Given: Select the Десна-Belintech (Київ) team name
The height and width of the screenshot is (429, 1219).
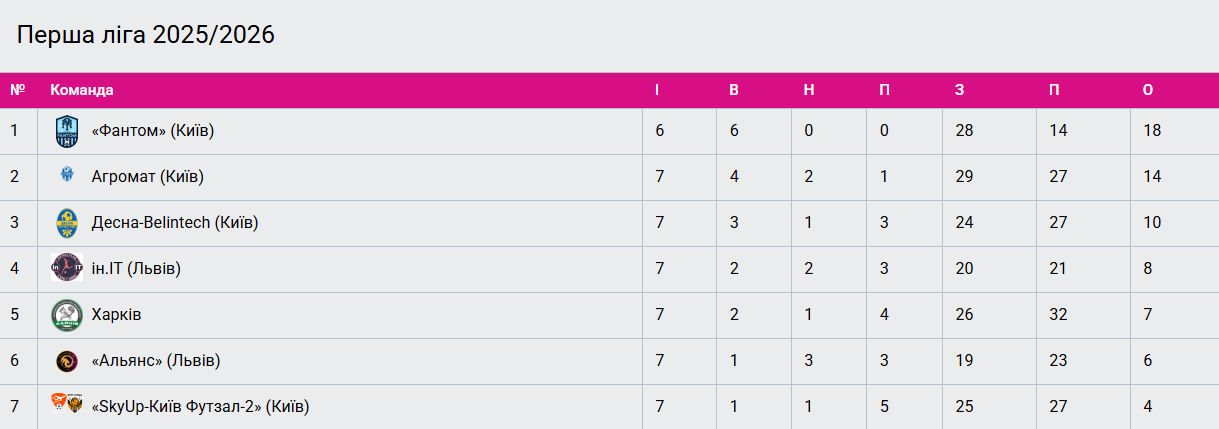Looking at the screenshot, I should point(174,223).
